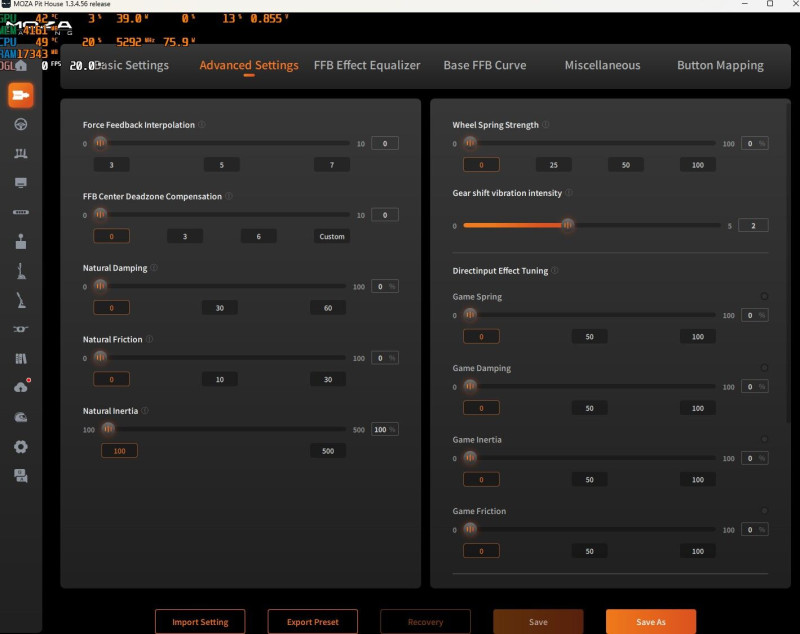The image size is (800, 634).
Task: Set Natural Inertia preset to 500
Action: [328, 450]
